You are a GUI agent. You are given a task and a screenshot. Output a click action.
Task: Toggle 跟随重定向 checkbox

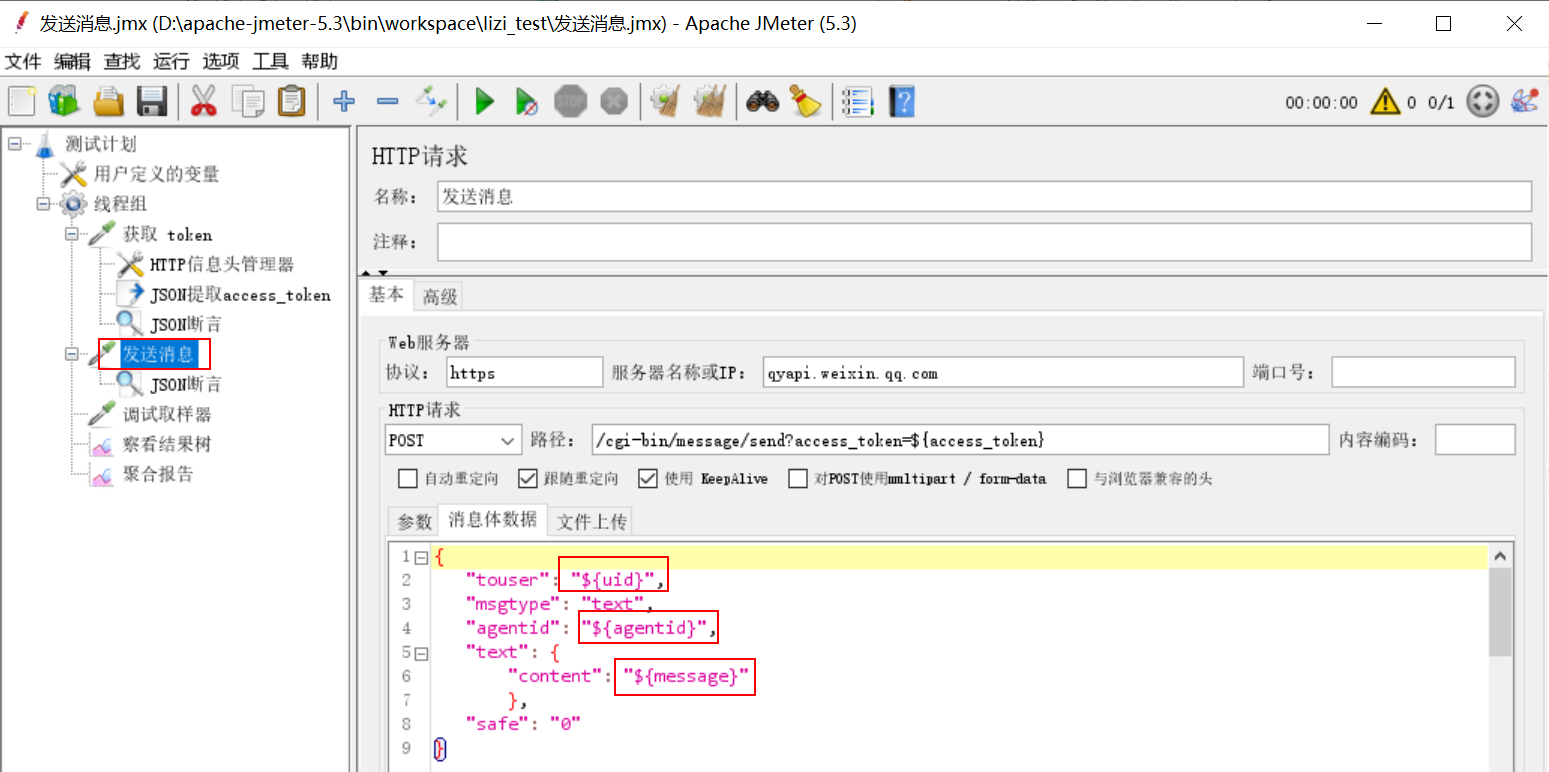[x=527, y=479]
